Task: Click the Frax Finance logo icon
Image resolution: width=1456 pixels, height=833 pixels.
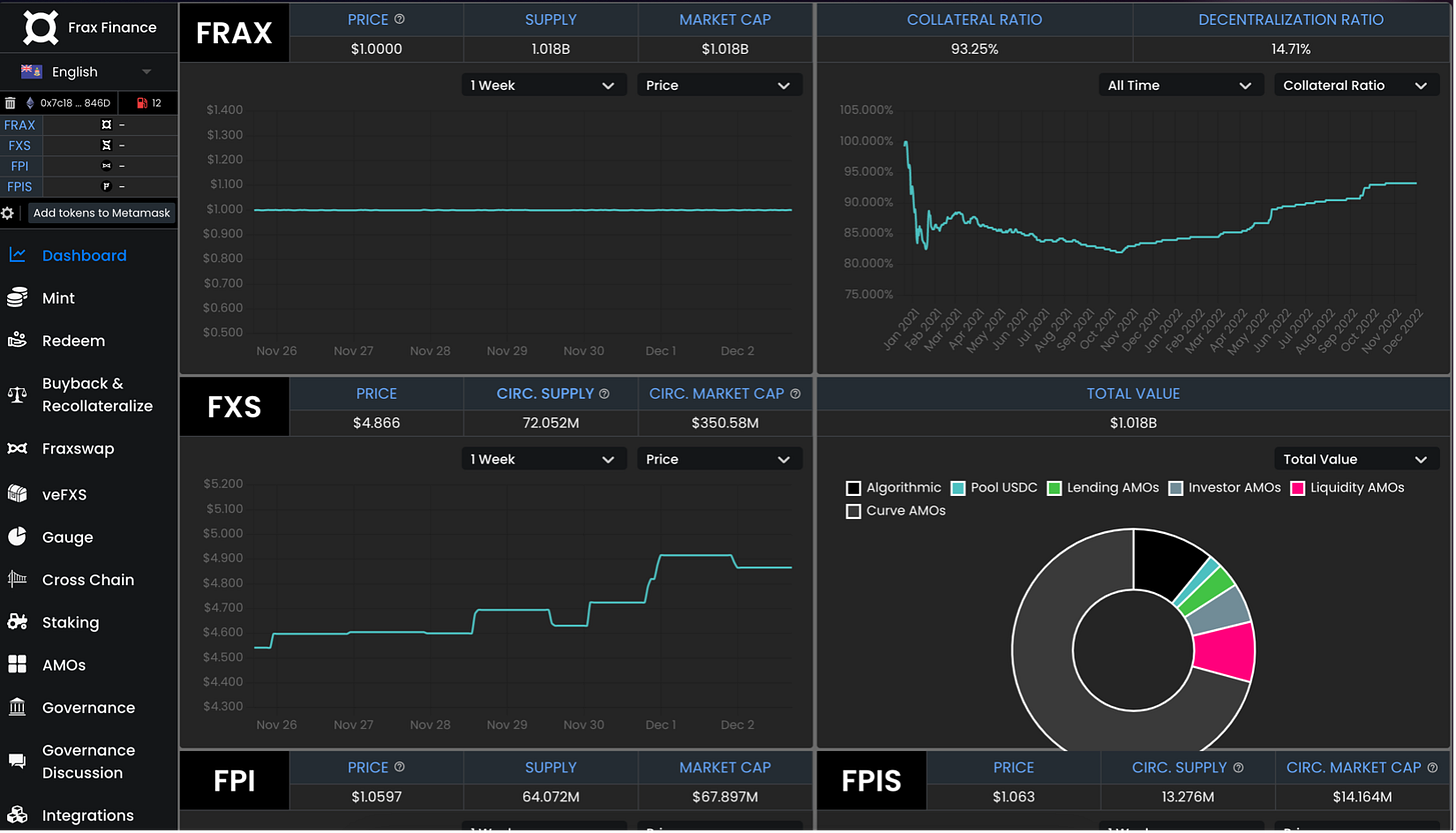Action: 41,27
